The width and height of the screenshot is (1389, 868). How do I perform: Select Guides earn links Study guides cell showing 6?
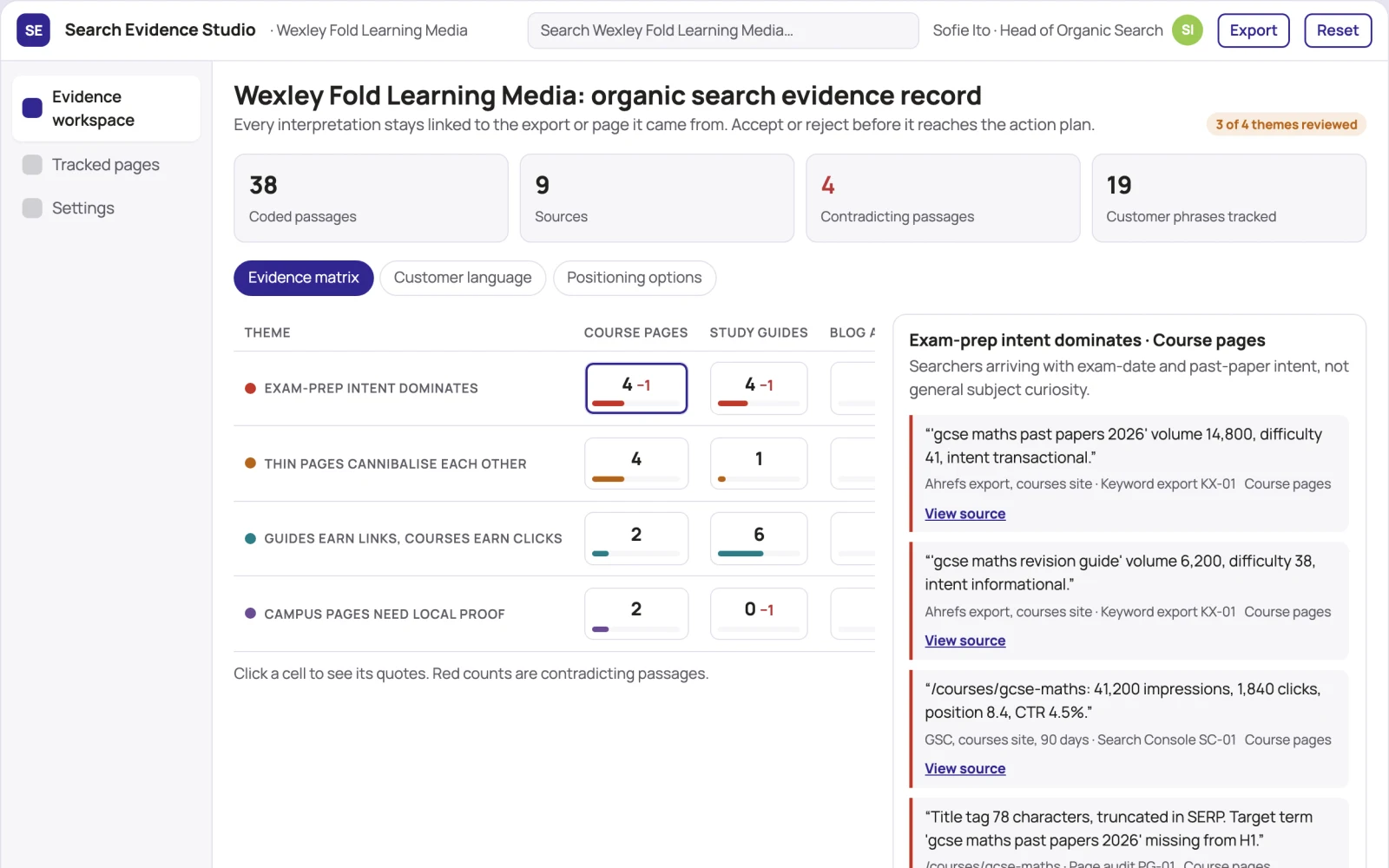pos(759,538)
